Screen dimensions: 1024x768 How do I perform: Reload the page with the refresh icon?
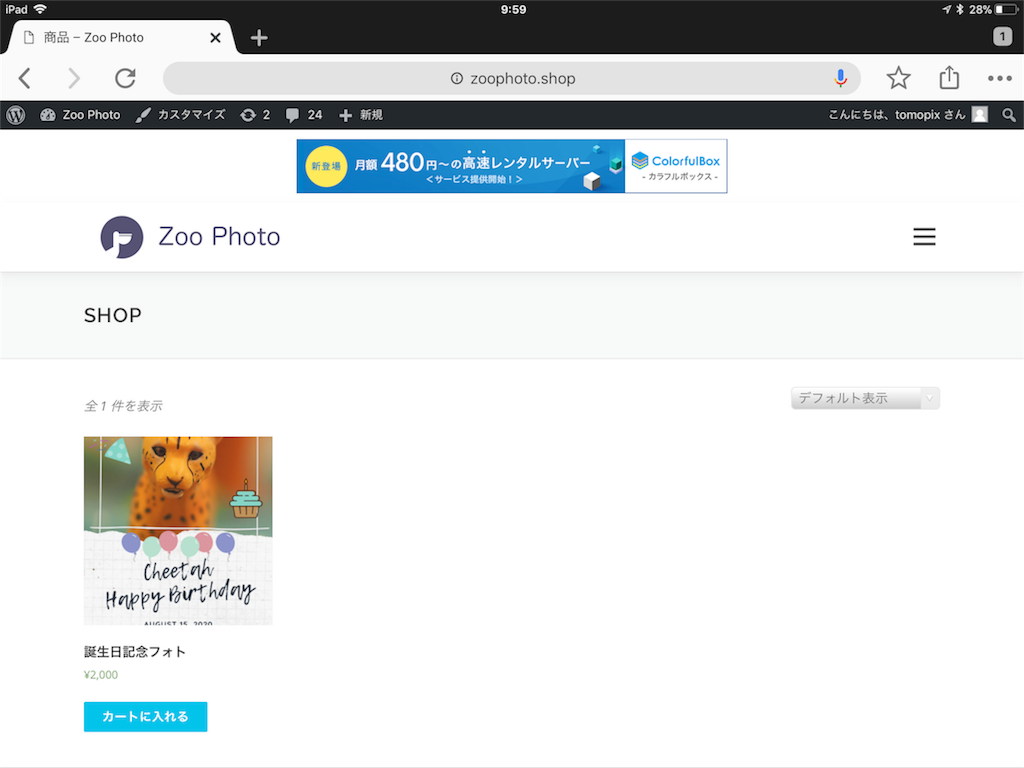tap(125, 78)
